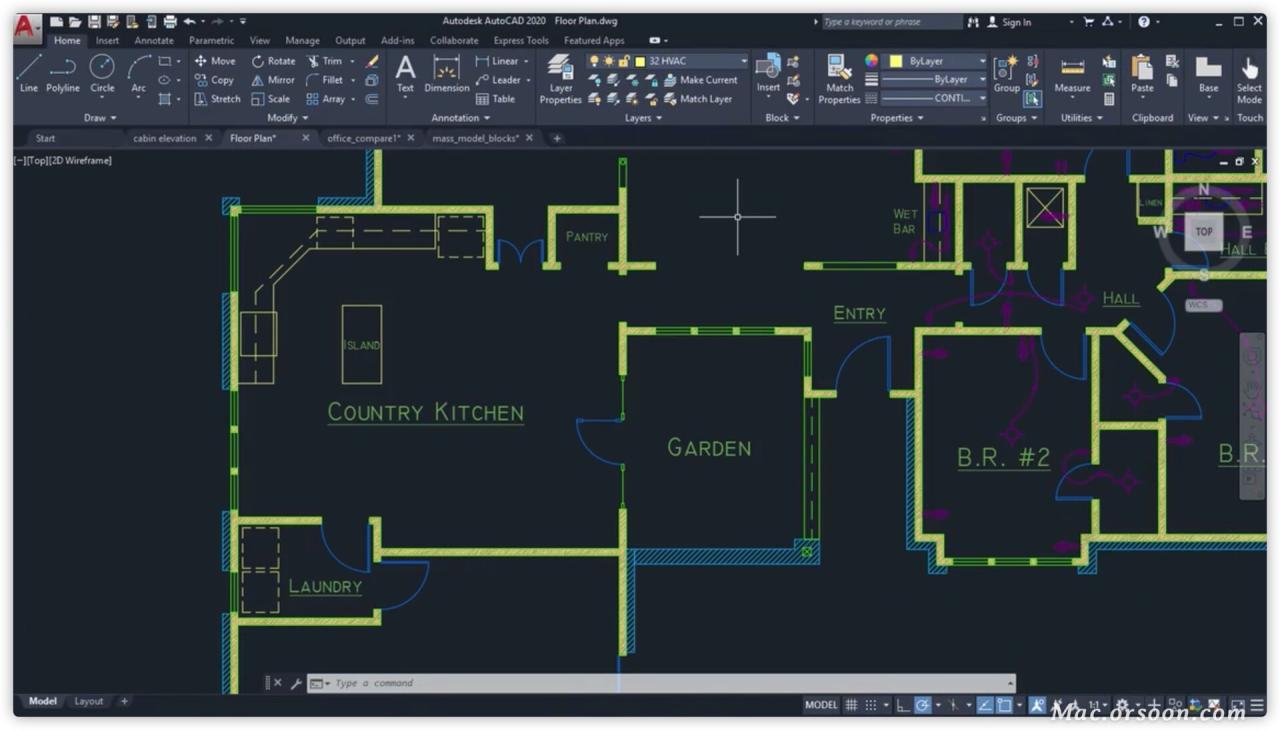Open the object color ByLayer dropdown
This screenshot has width=1280, height=730.
tap(937, 60)
